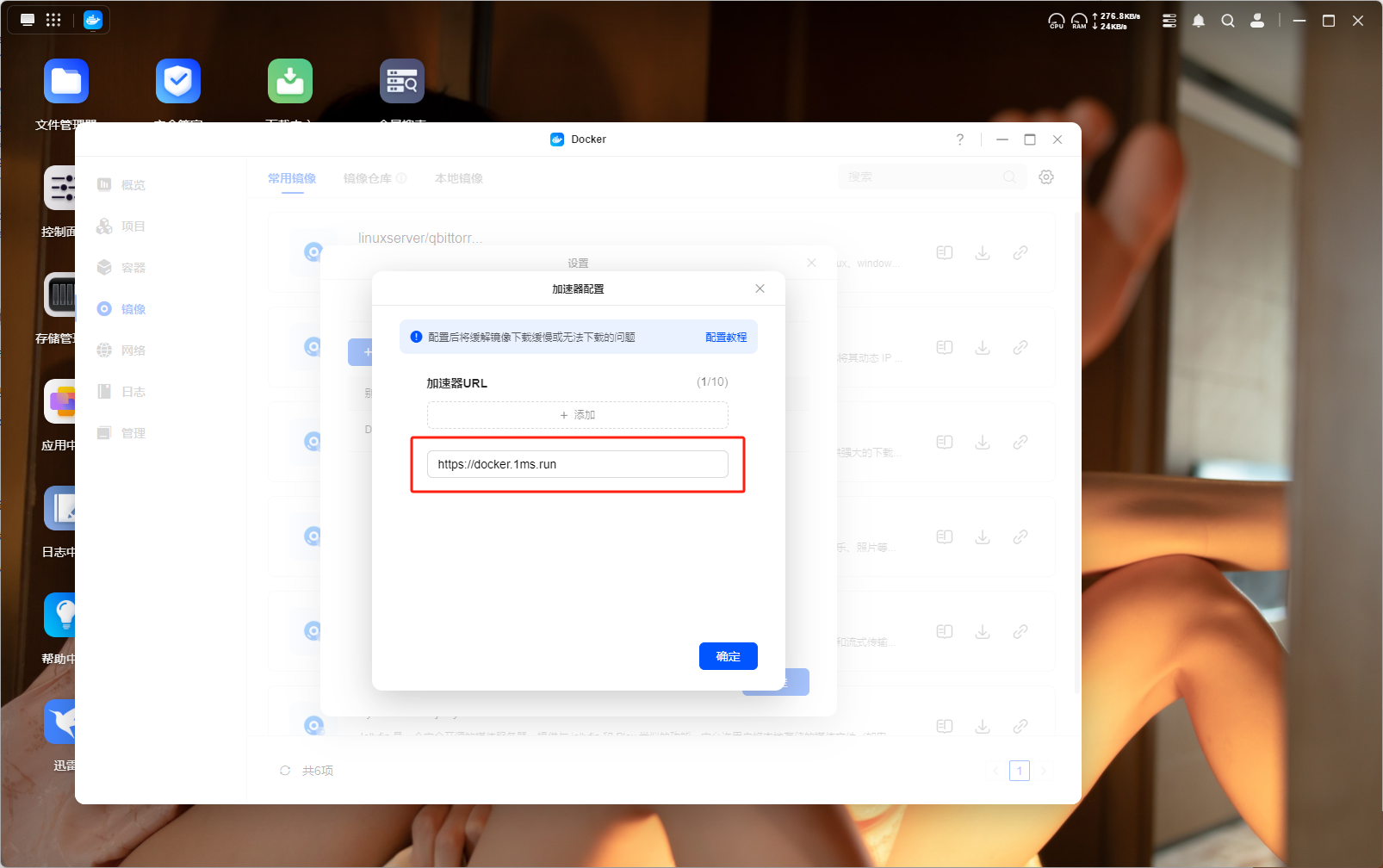1383x868 pixels.
Task: Open the CPU usage gauge indicator
Action: click(1057, 21)
